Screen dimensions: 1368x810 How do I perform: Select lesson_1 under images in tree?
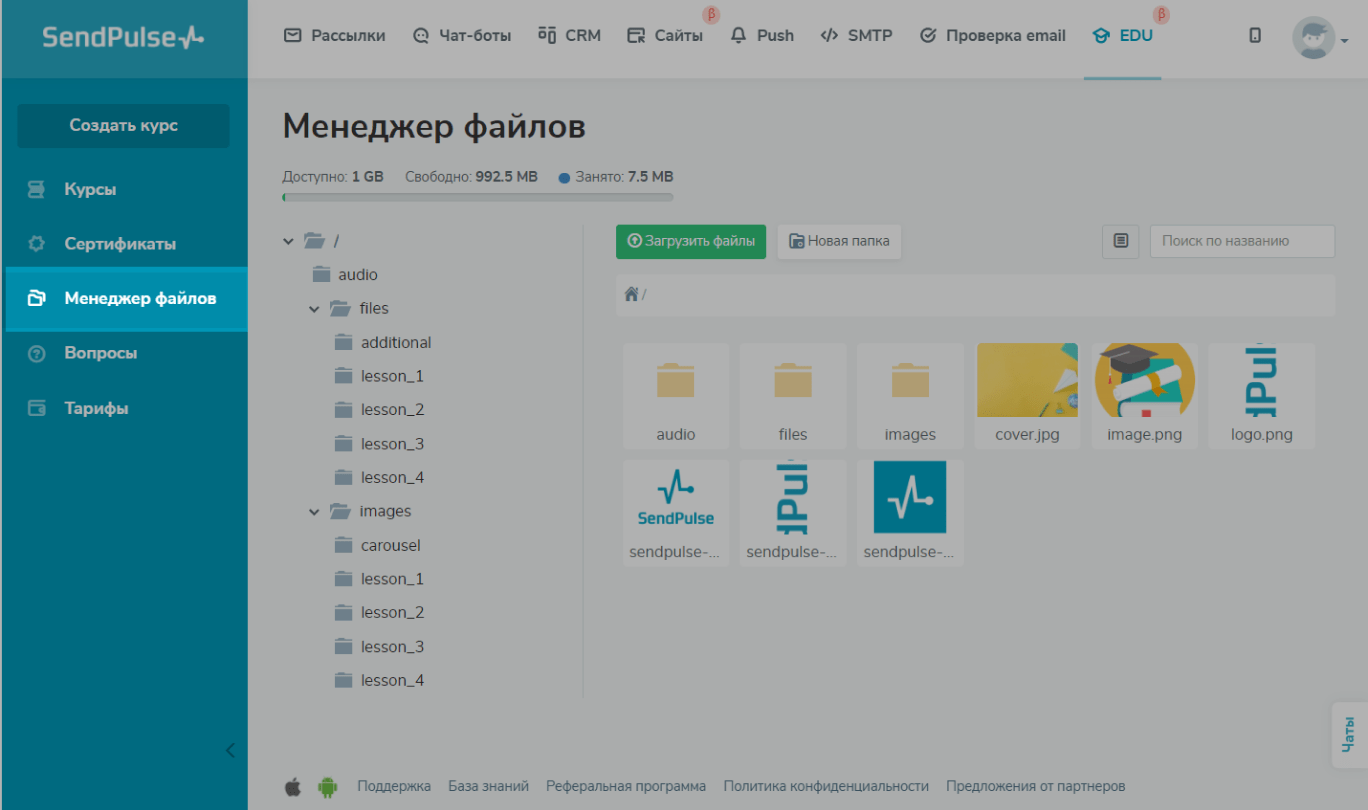(x=392, y=579)
